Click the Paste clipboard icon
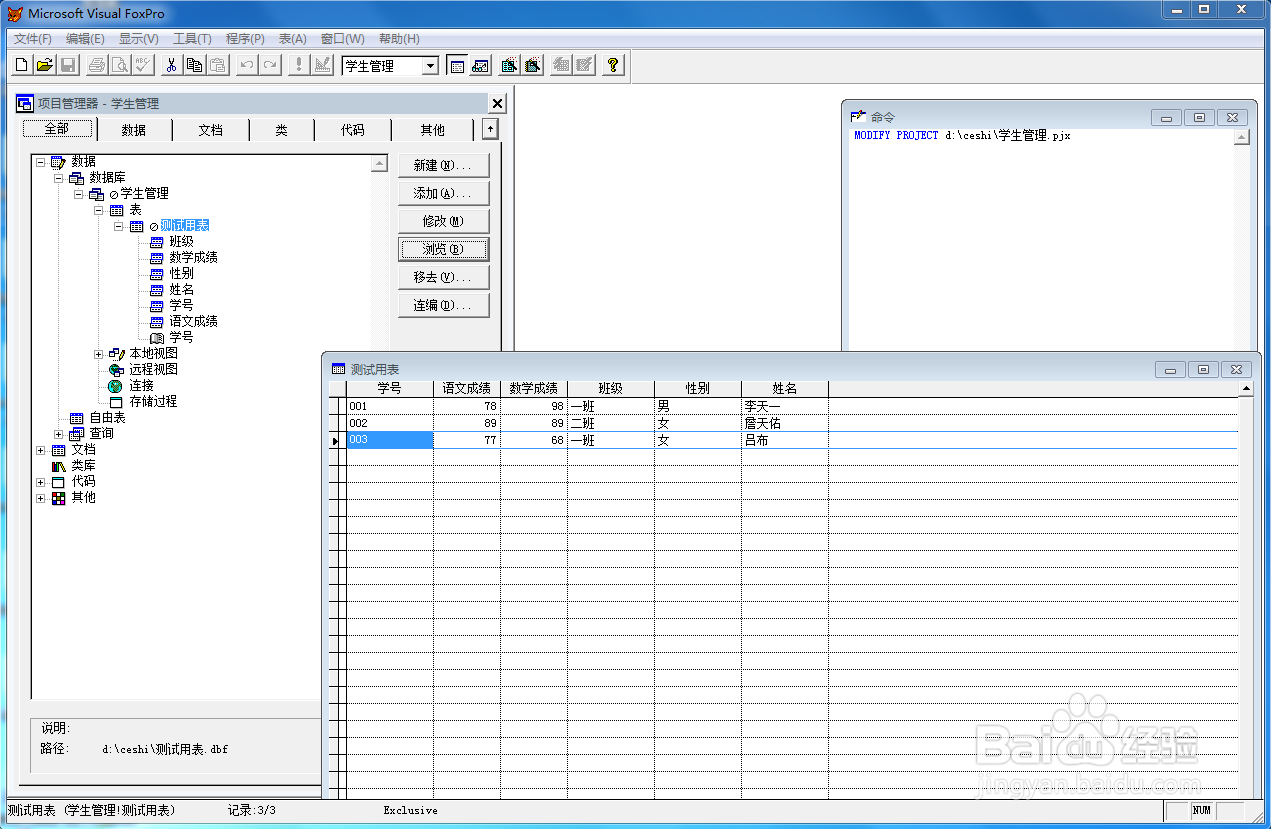This screenshot has width=1271, height=829. pos(218,66)
